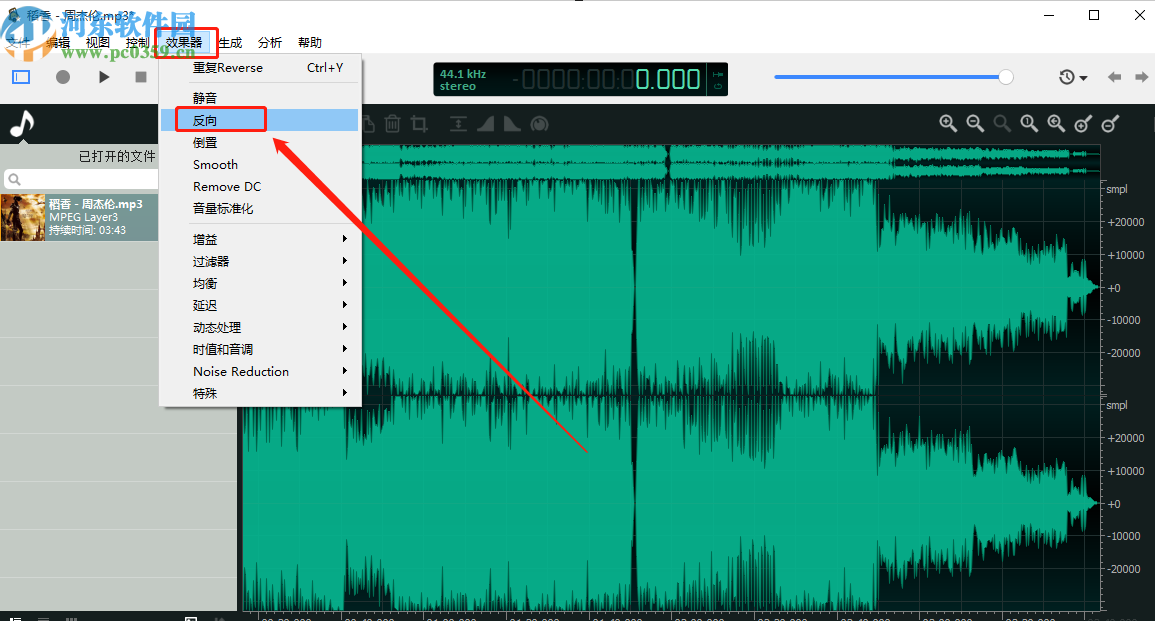The height and width of the screenshot is (621, 1155).
Task: Open the 控制 menu
Action: tap(137, 43)
